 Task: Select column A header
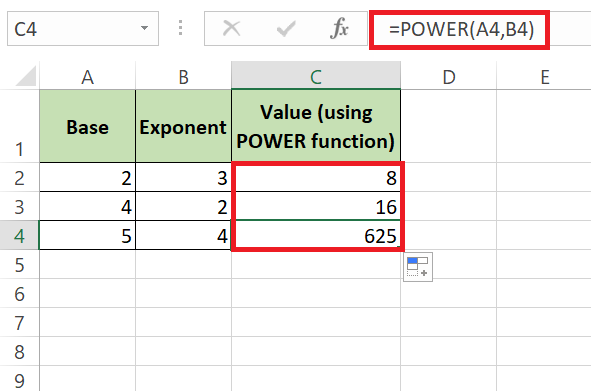tap(87, 77)
